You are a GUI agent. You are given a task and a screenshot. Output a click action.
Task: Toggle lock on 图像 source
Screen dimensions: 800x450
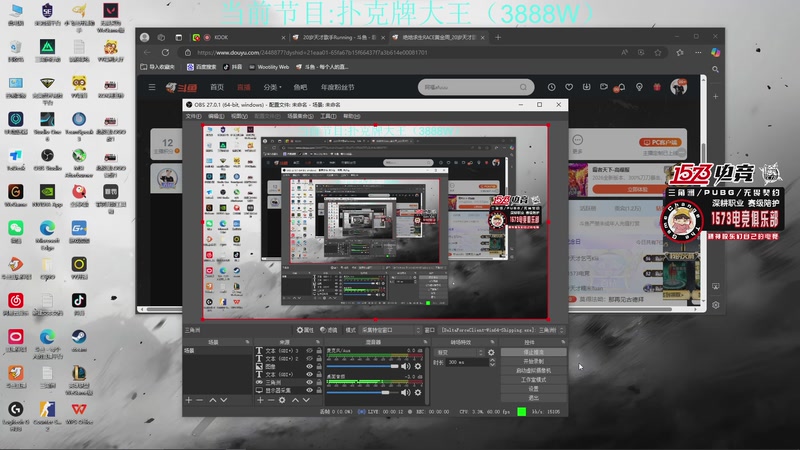pos(319,366)
